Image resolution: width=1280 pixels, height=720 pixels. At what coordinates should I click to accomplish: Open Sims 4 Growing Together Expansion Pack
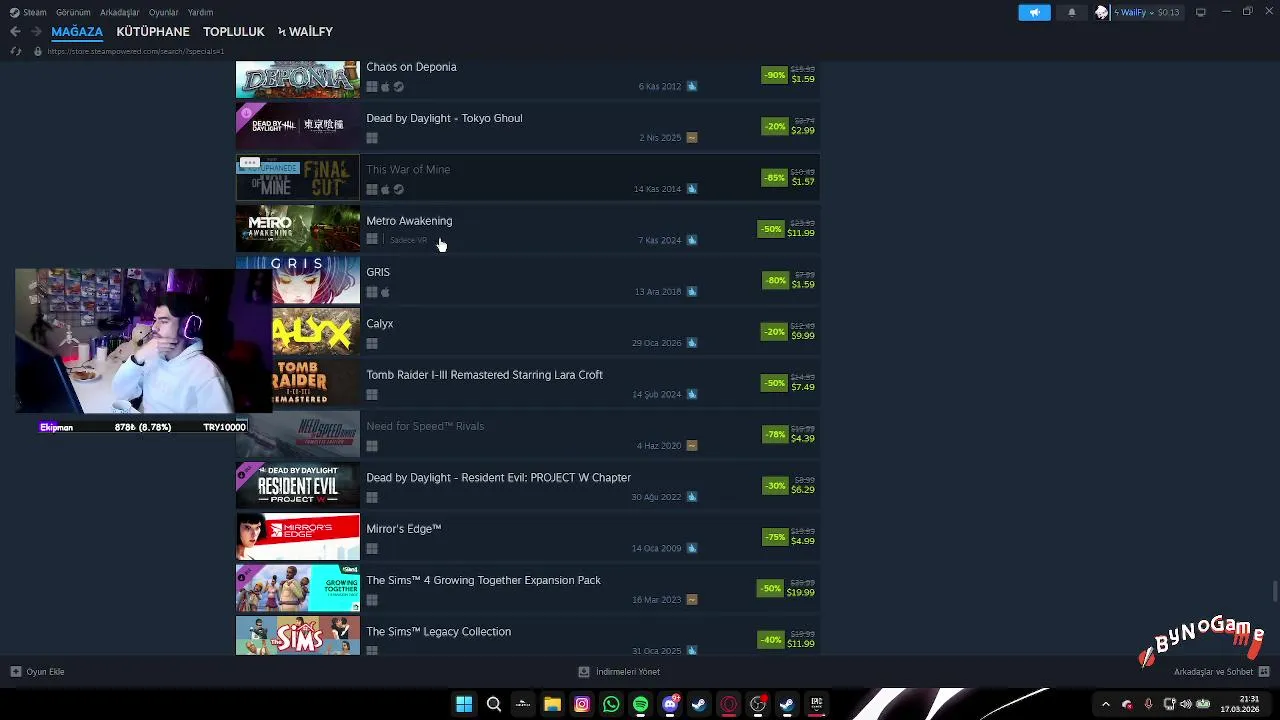[528, 588]
